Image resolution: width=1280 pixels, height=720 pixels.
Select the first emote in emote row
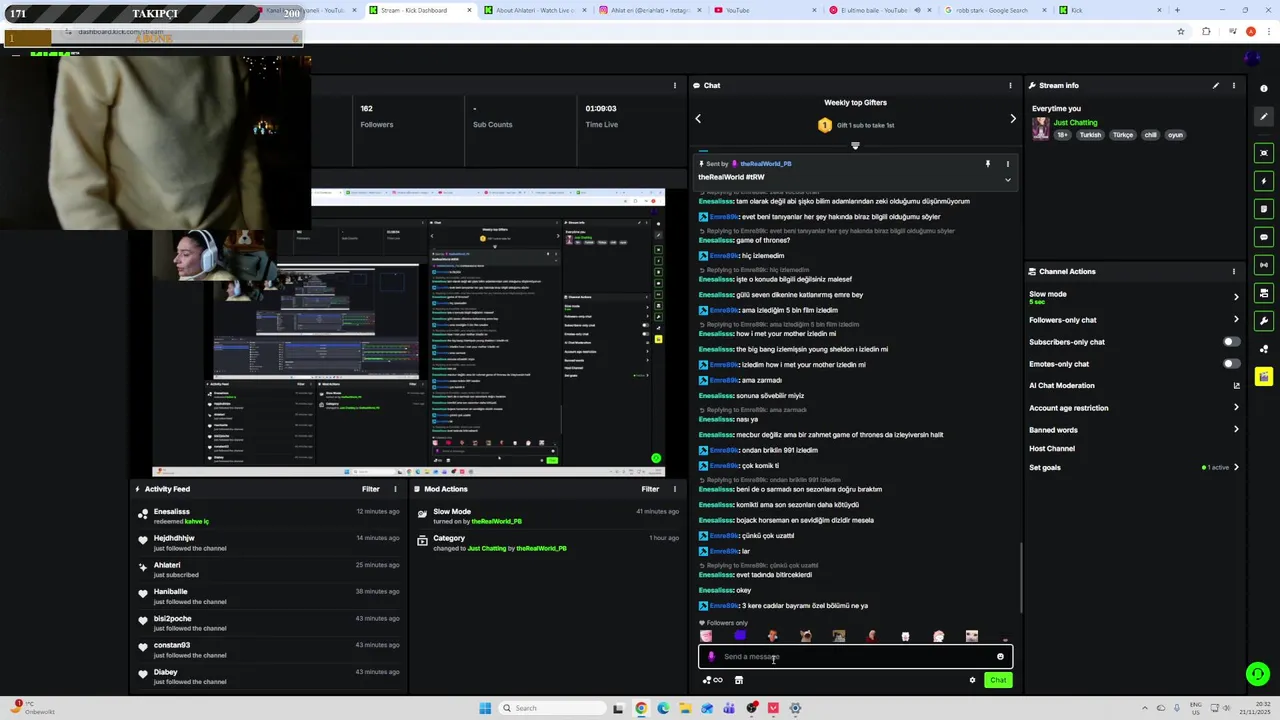pos(706,636)
